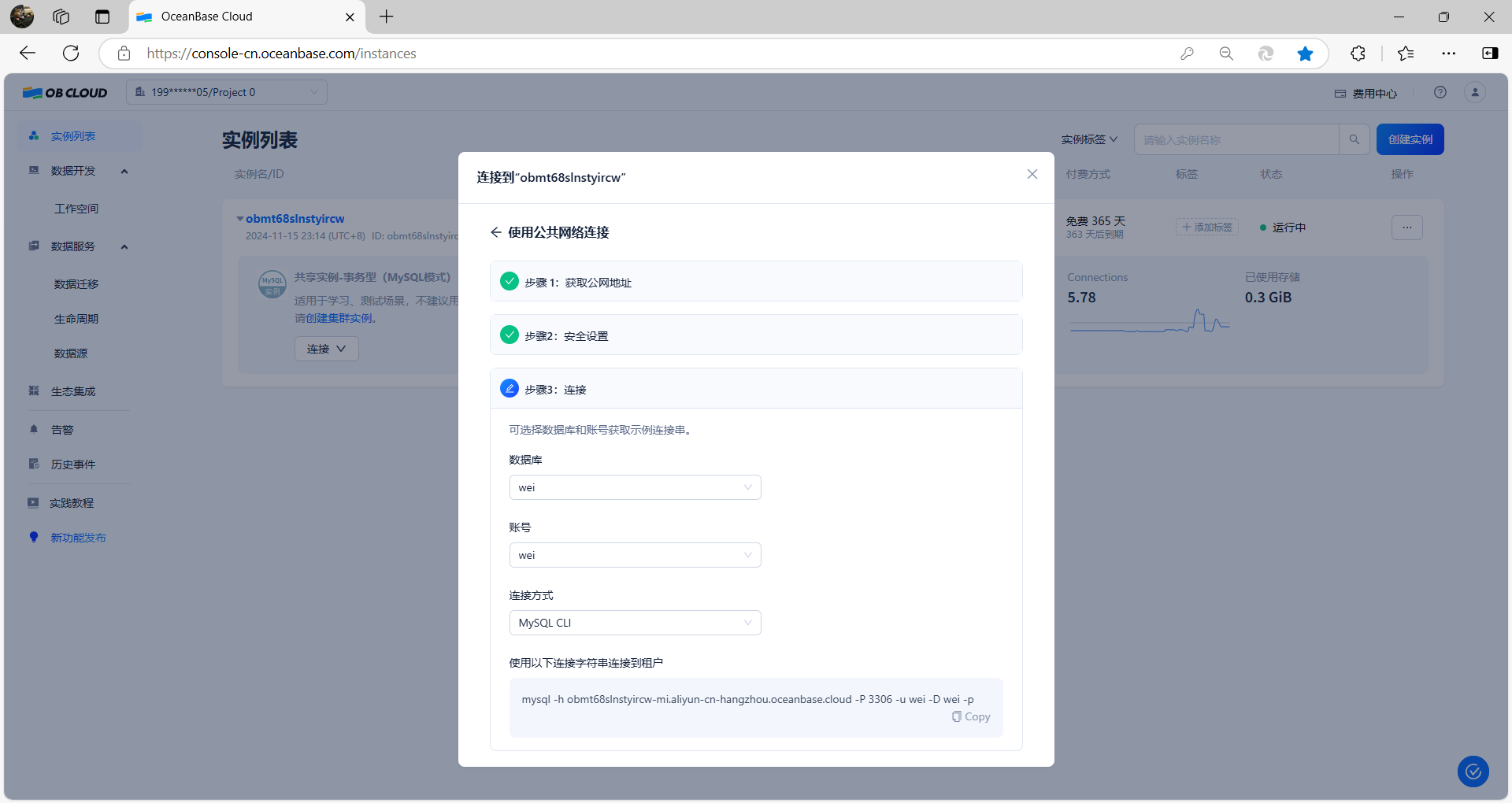Click the 创建实例 button
This screenshot has width=1512, height=803.
1410,139
